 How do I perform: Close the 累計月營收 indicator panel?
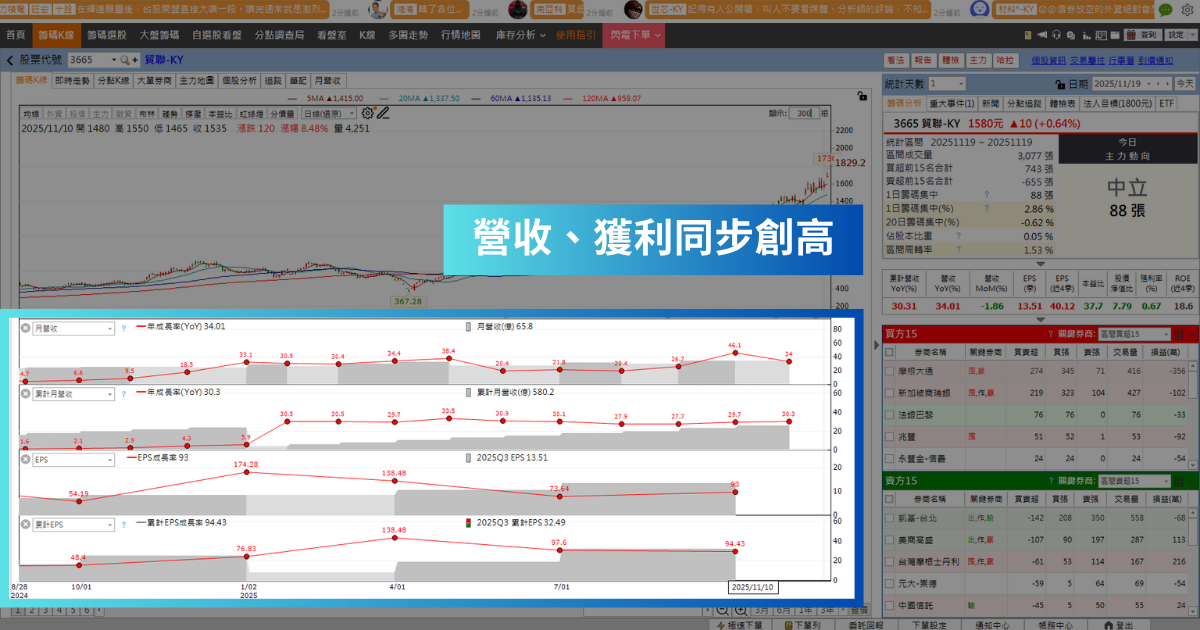26,393
